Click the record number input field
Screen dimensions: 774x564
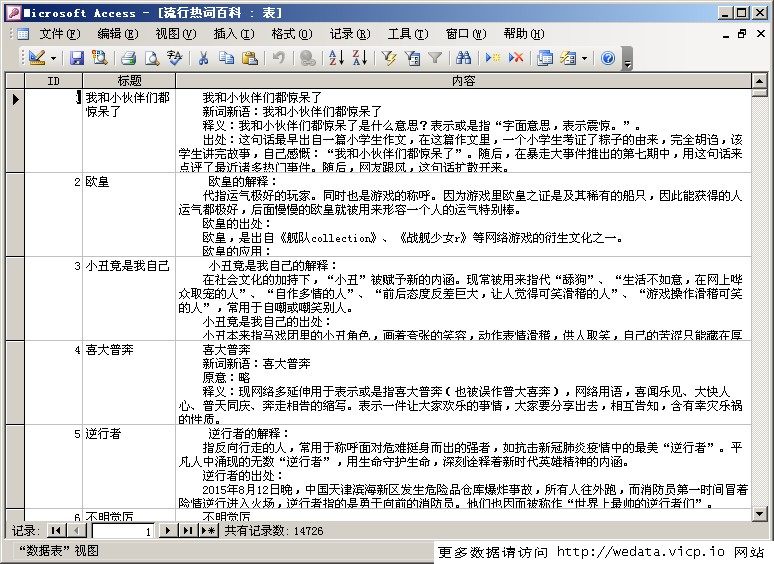(x=123, y=531)
